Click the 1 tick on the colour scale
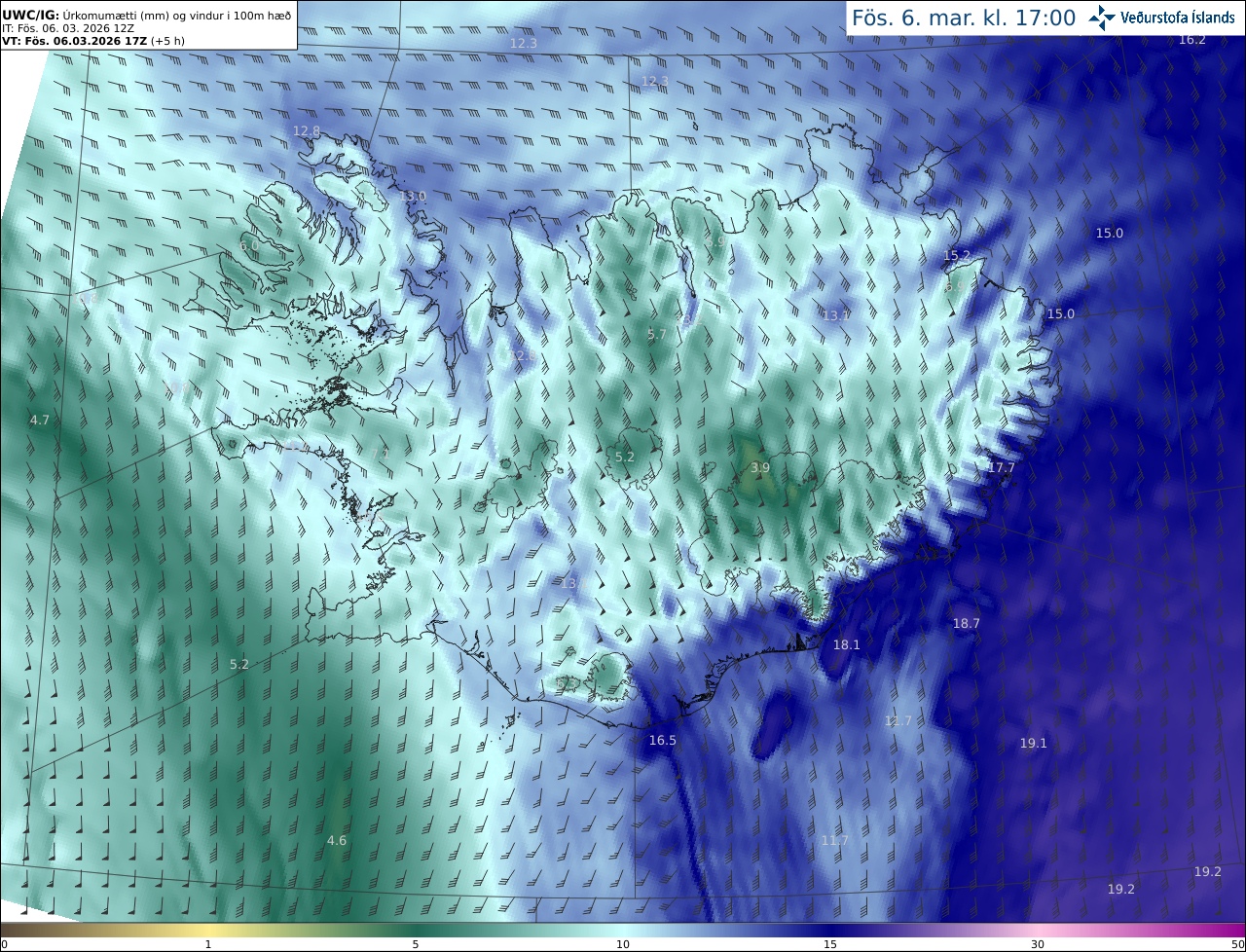Viewport: 1246px width, 952px height. click(208, 944)
